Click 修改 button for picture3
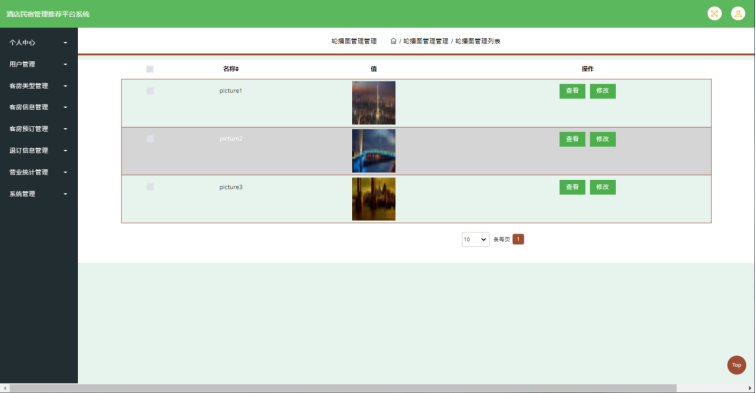This screenshot has height=393, width=756. tap(603, 187)
